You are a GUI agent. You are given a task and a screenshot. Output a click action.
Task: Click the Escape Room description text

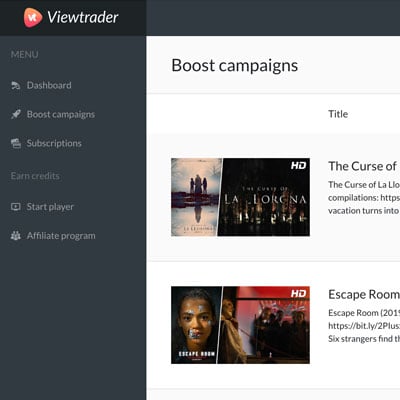tap(364, 326)
